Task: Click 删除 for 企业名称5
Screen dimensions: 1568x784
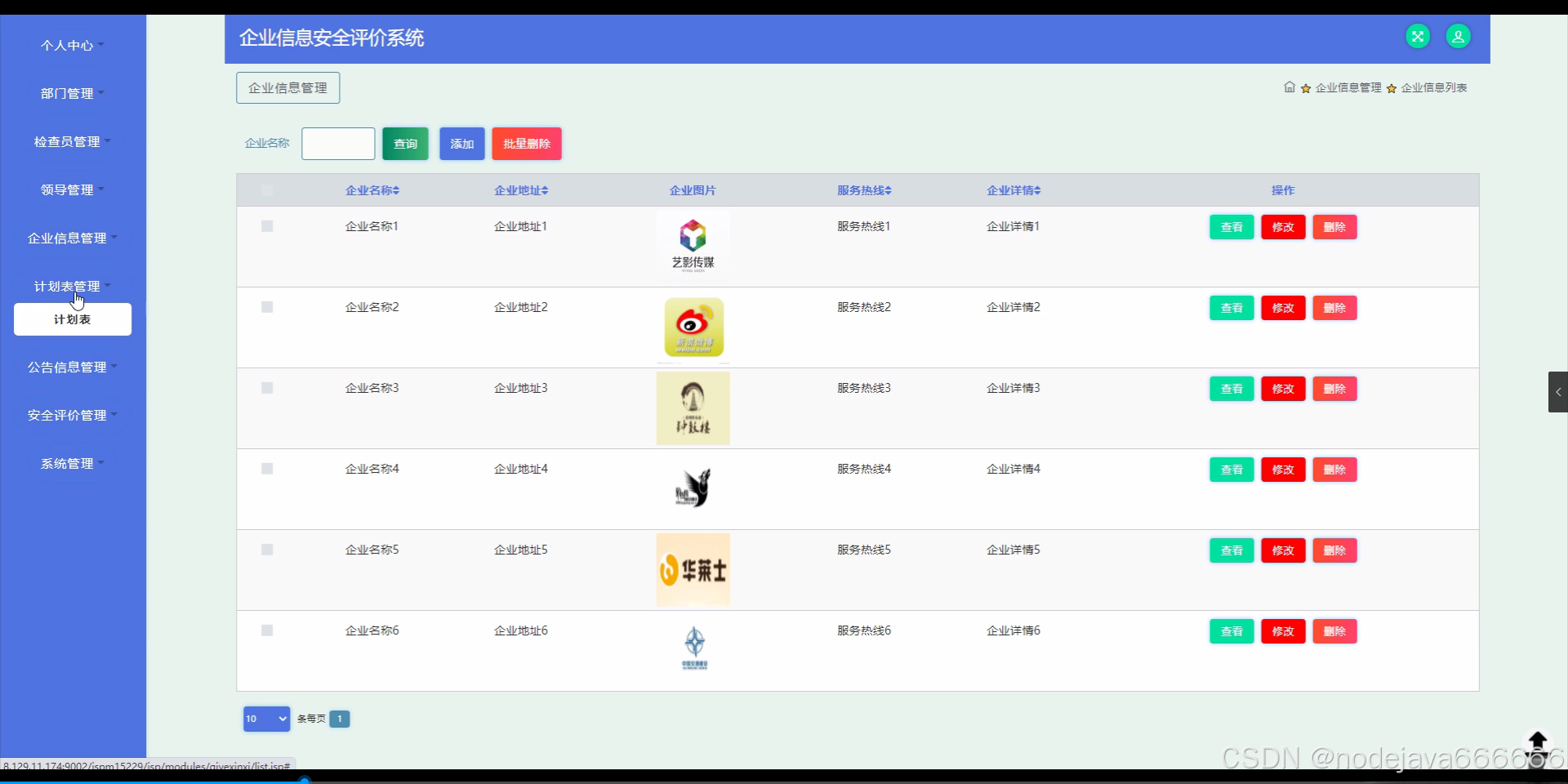Action: [1334, 550]
